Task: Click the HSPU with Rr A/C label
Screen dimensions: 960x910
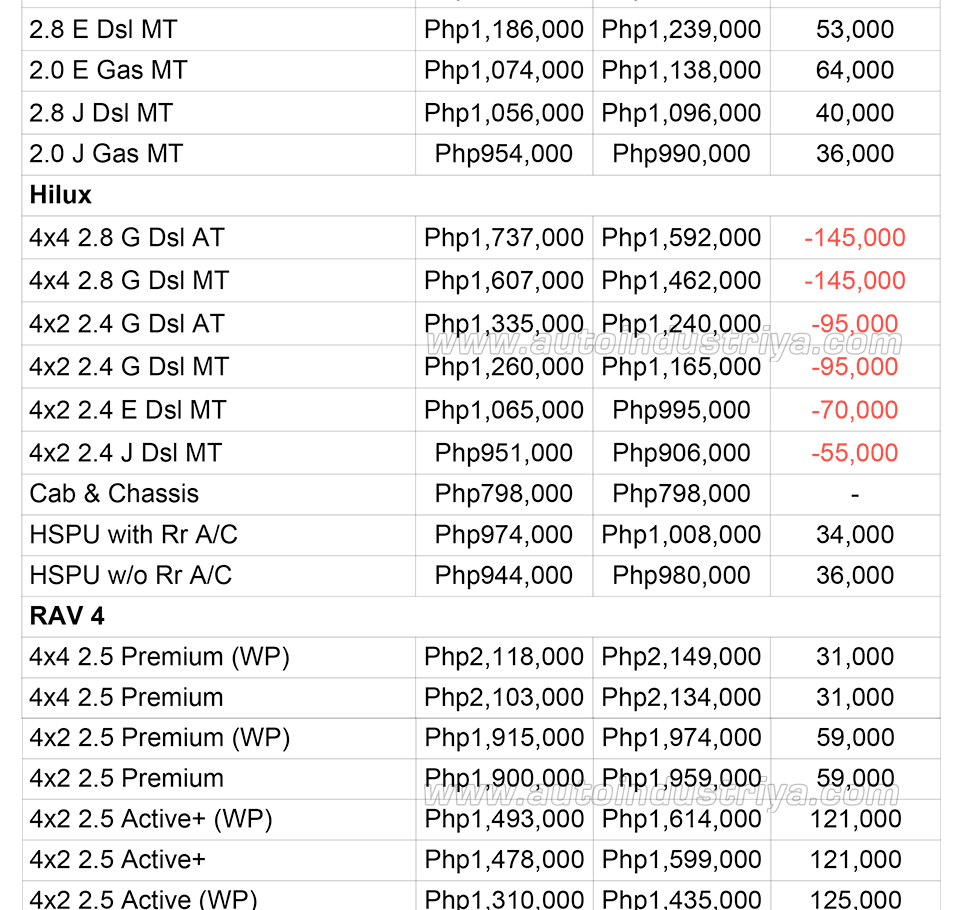Action: pos(133,534)
